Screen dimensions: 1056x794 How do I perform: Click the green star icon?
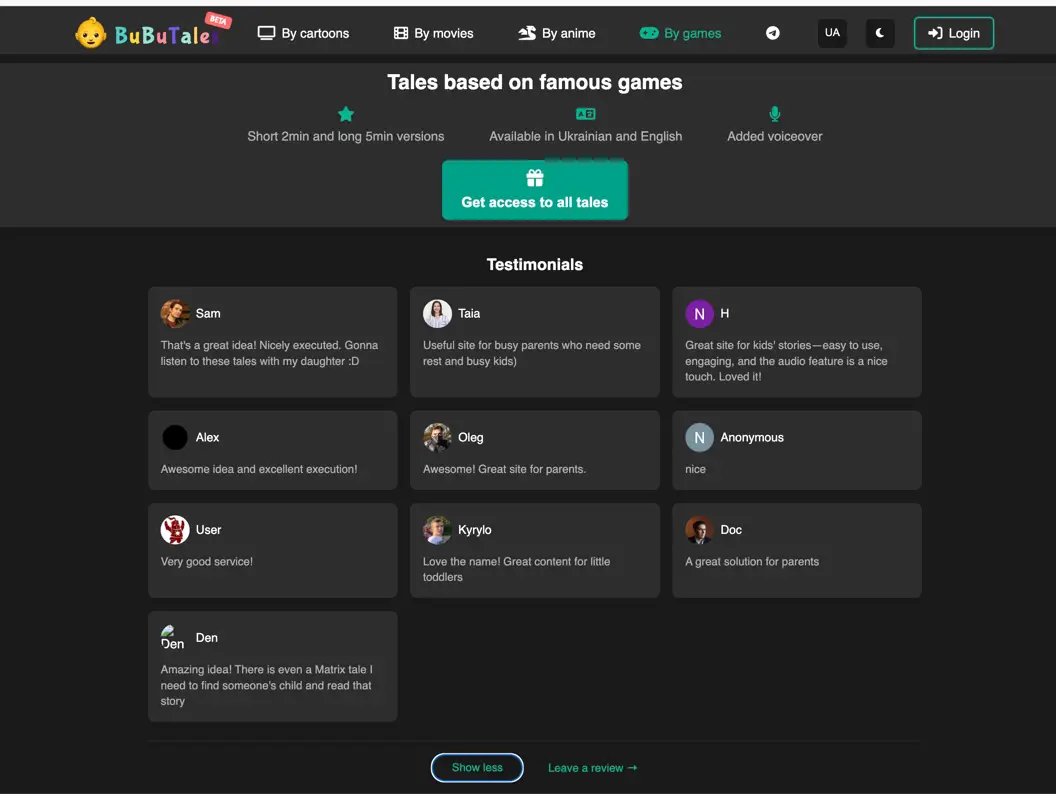[346, 114]
